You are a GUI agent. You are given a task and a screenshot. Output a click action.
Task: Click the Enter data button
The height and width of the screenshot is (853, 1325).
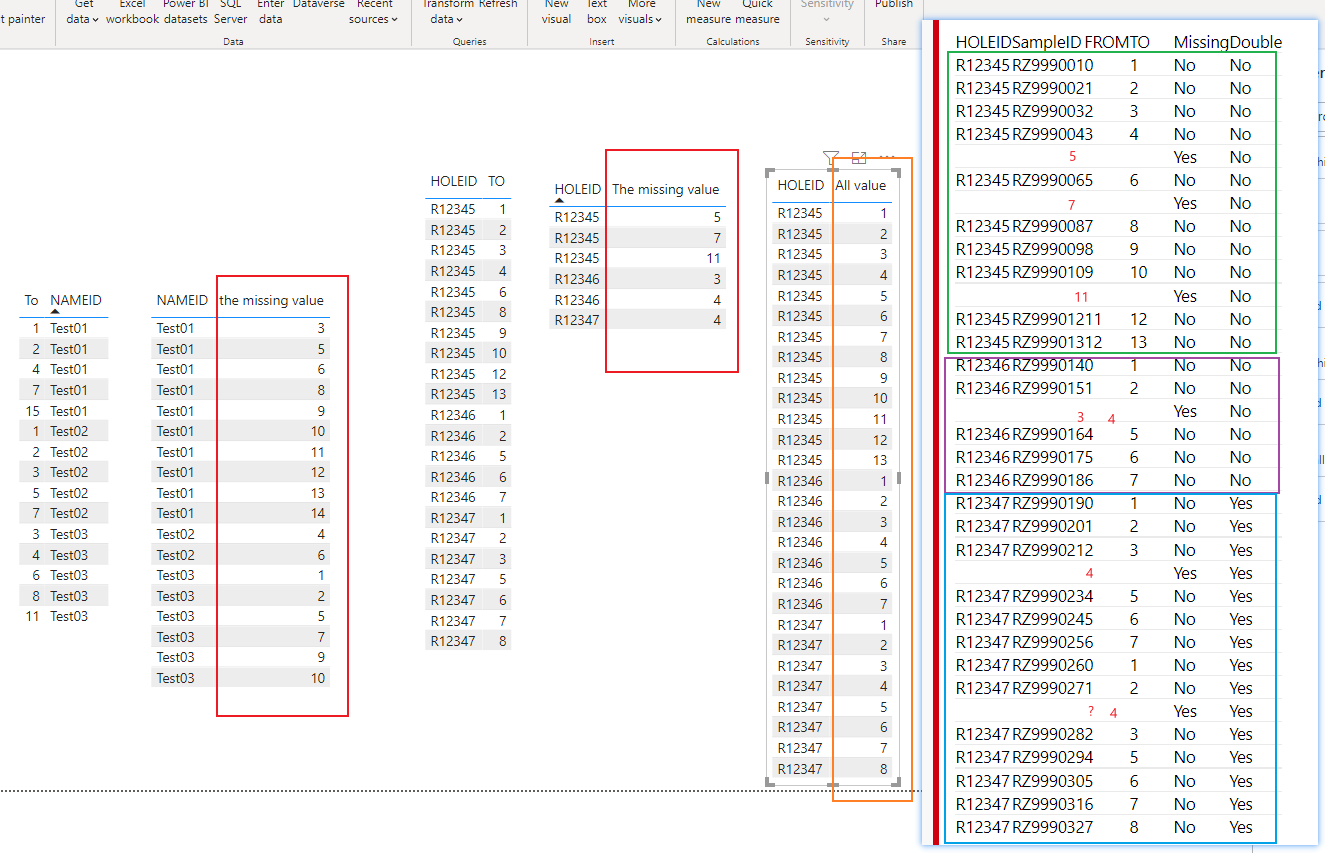point(270,12)
